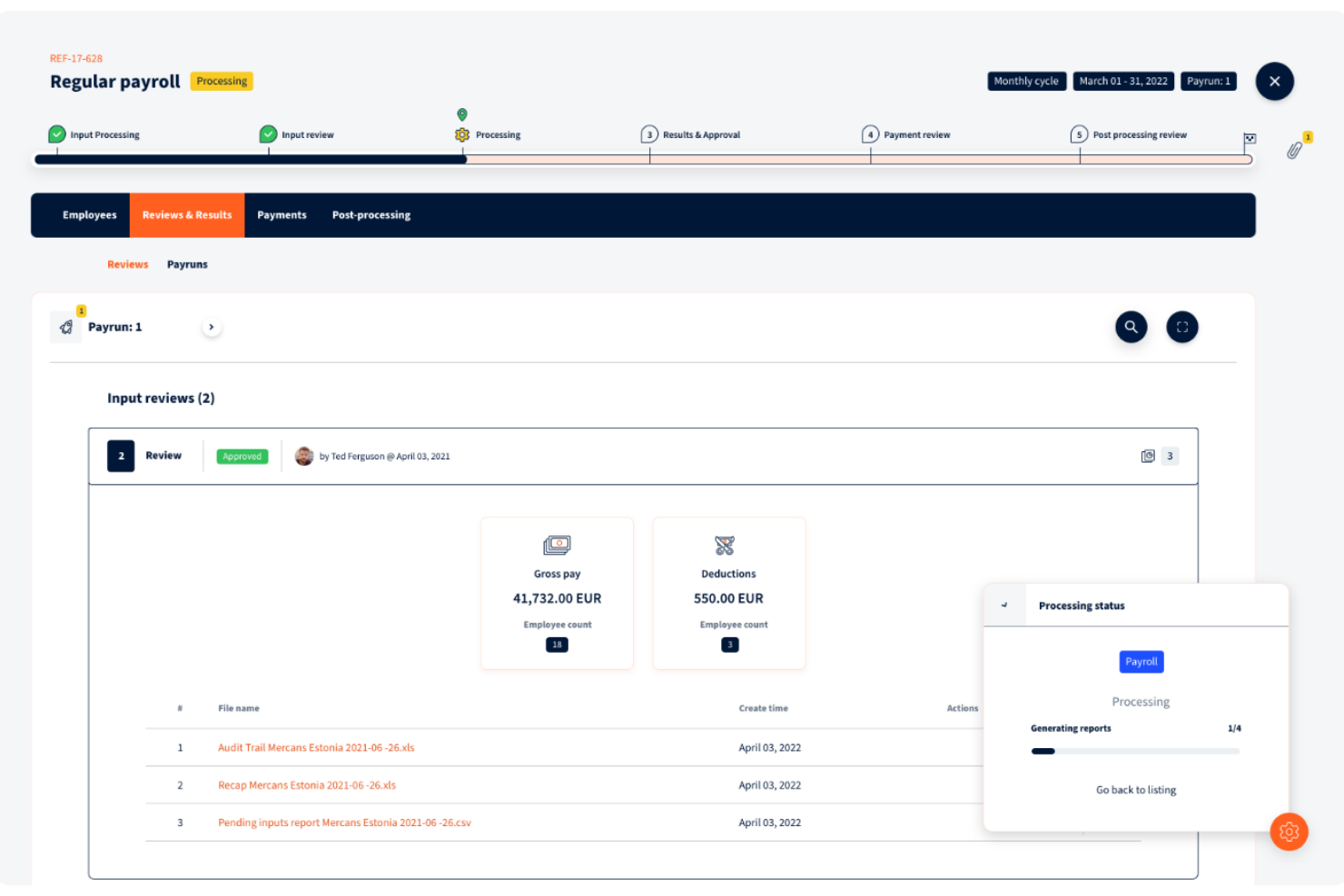Open the search icon in the Payrun panel
The width and height of the screenshot is (1344, 896).
tap(1131, 327)
